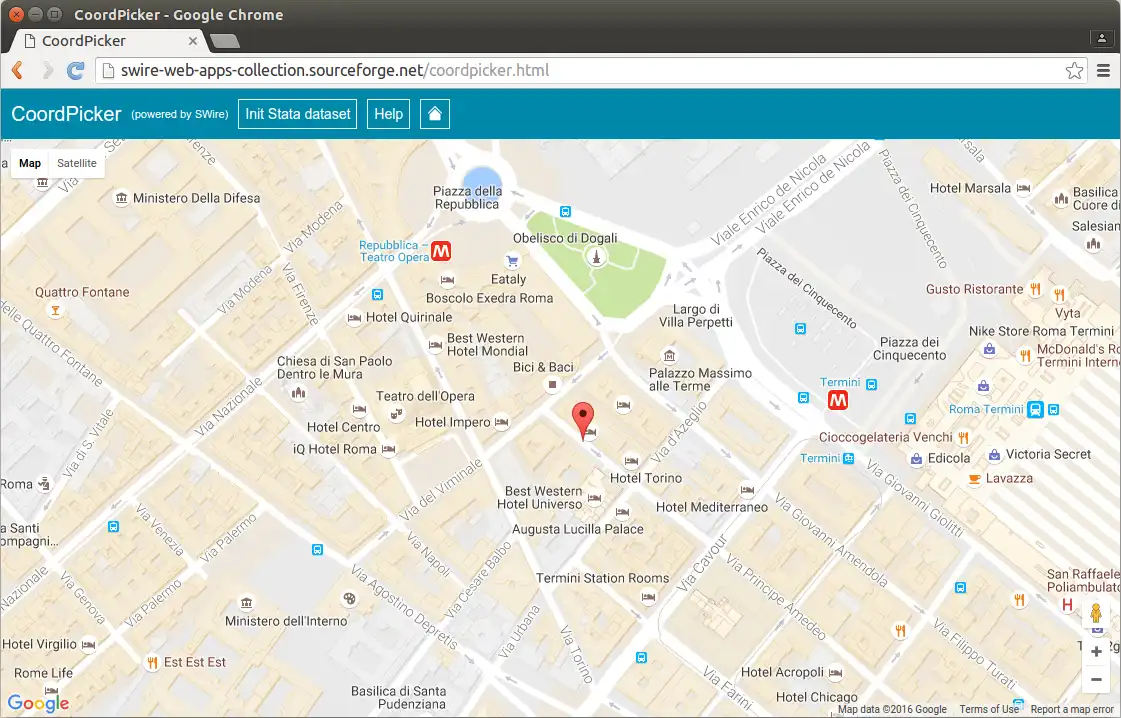Image resolution: width=1121 pixels, height=718 pixels.
Task: Go back to previous page
Action: [x=17, y=71]
